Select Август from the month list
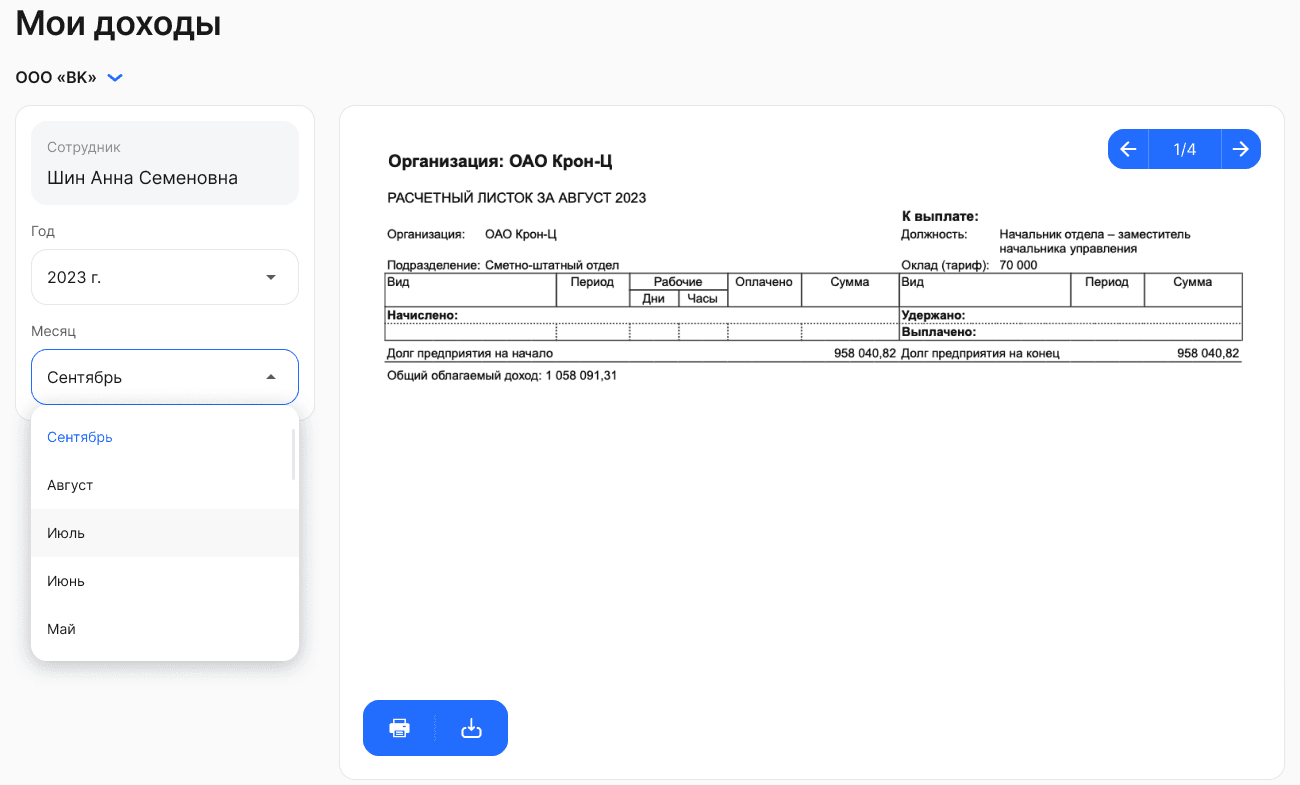 coord(165,485)
